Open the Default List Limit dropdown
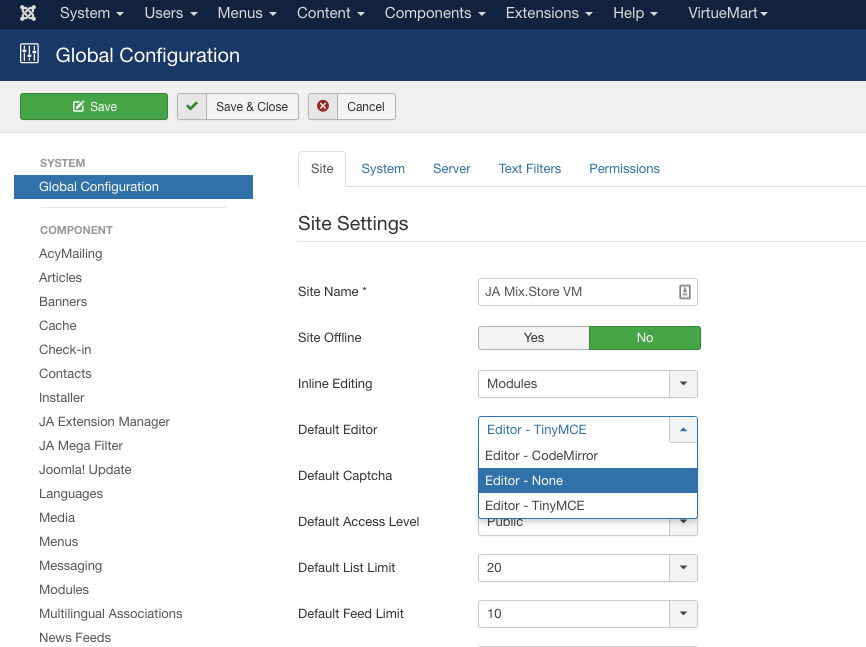The height and width of the screenshot is (647, 866). point(683,568)
